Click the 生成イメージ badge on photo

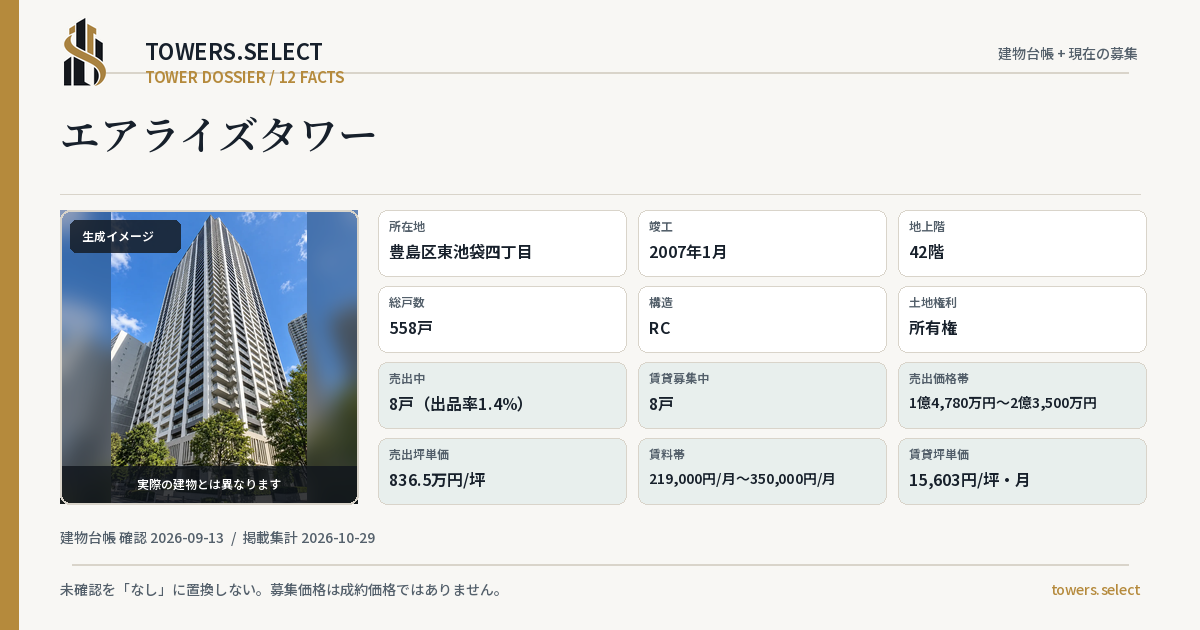point(125,236)
